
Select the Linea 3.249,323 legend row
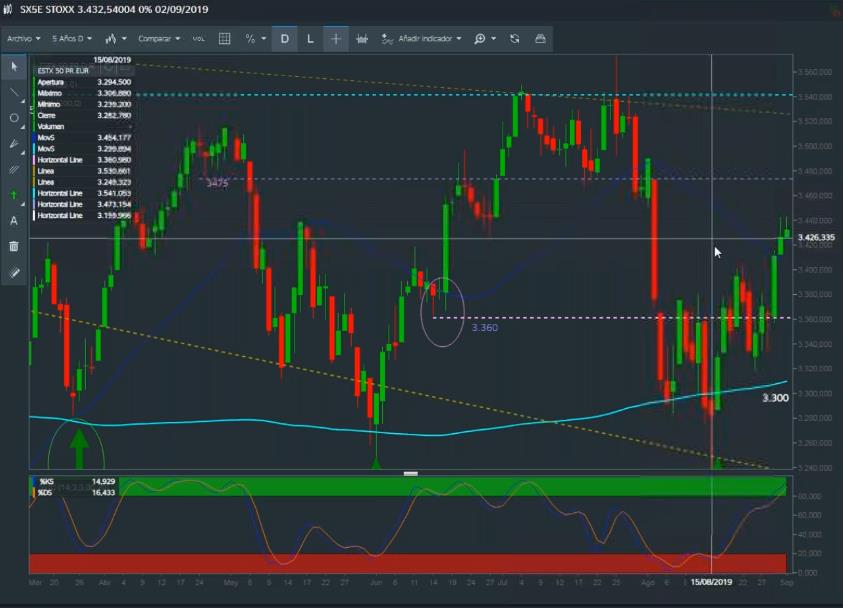(x=83, y=182)
